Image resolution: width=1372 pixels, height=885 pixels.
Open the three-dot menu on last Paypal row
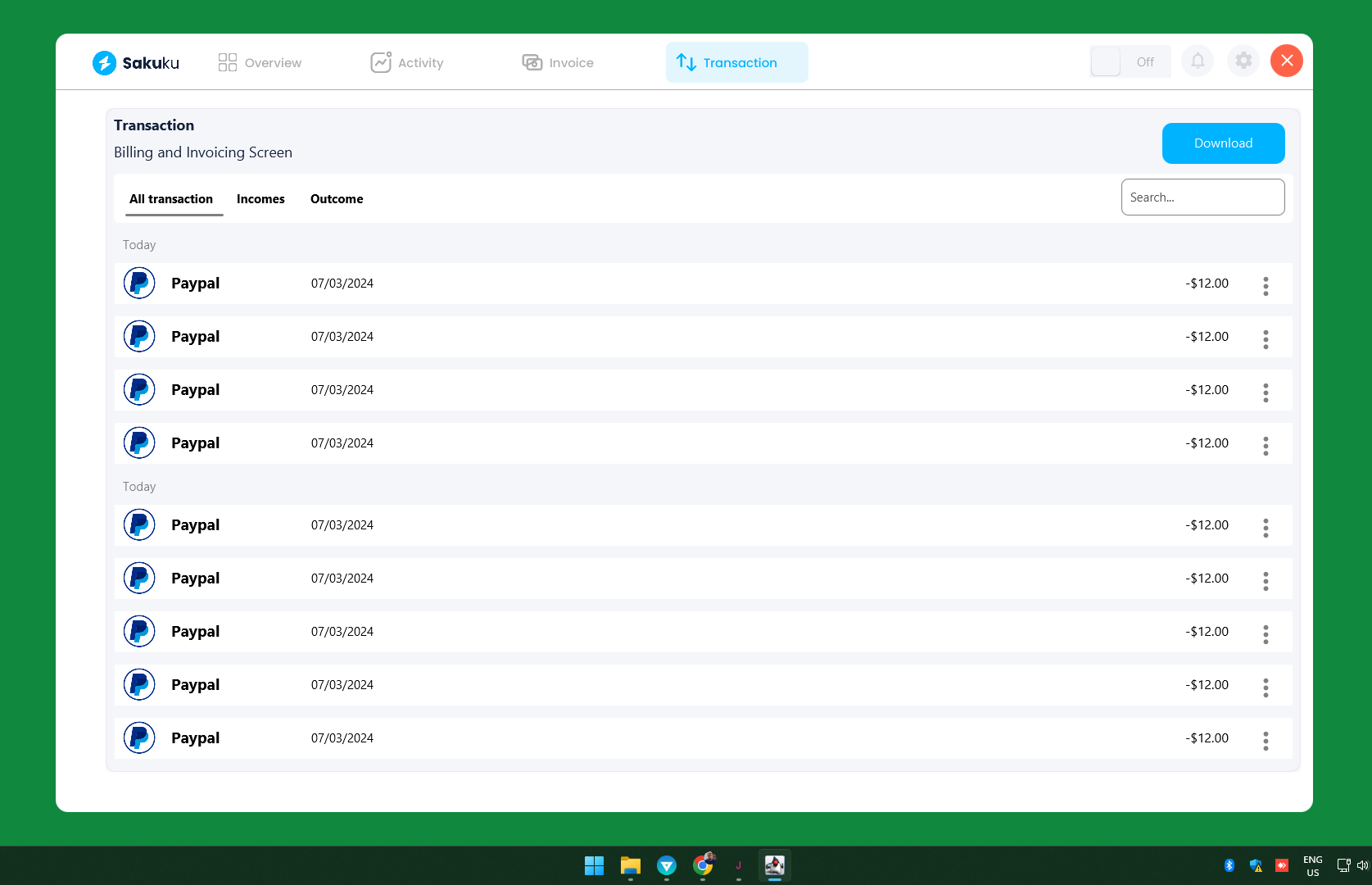1266,741
